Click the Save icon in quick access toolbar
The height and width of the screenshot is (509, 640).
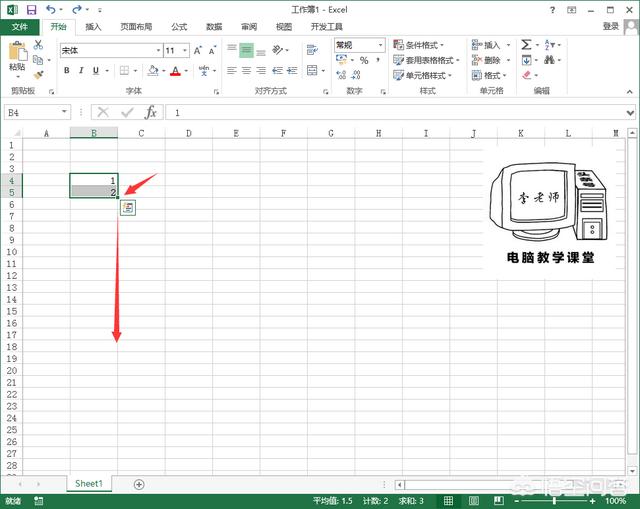pyautogui.click(x=31, y=10)
